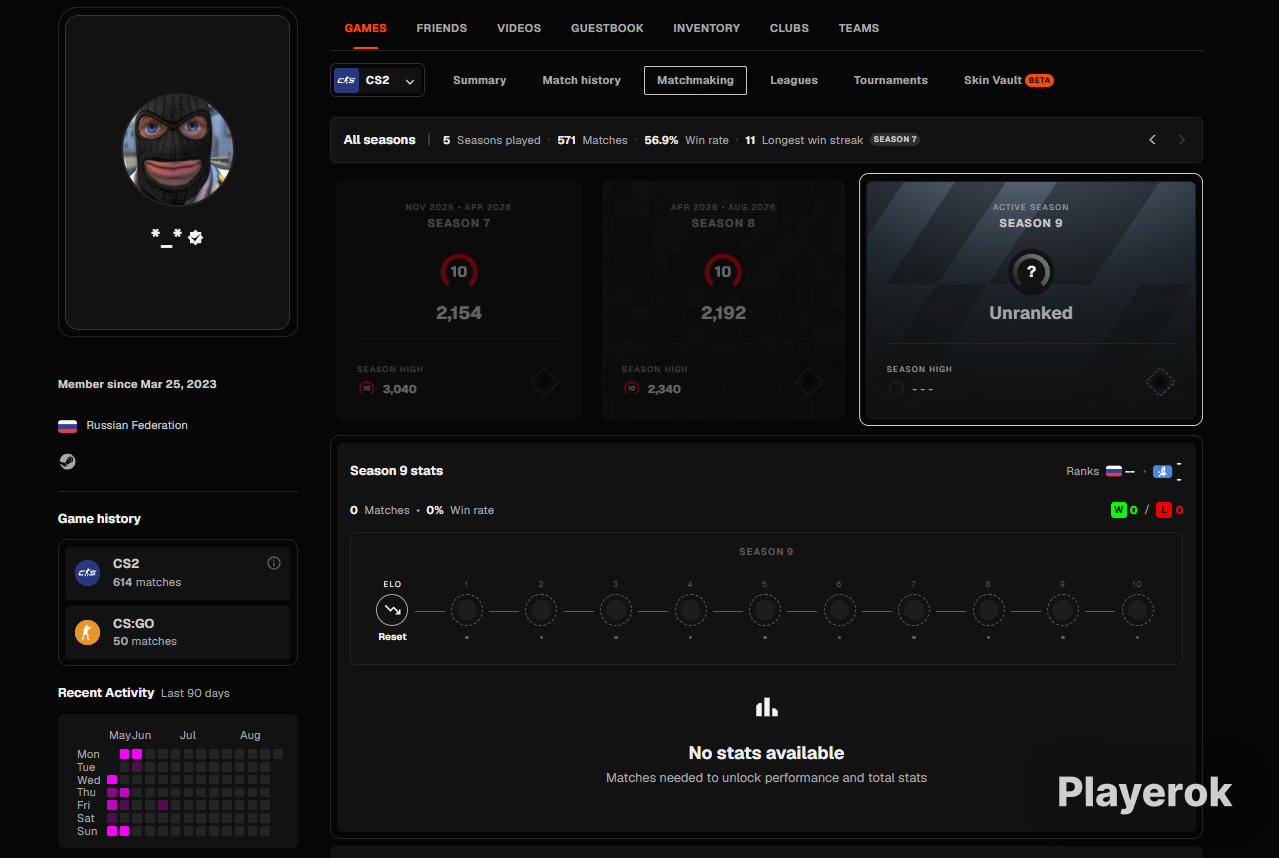
Task: Select the Leagues sub-tab
Action: click(794, 80)
